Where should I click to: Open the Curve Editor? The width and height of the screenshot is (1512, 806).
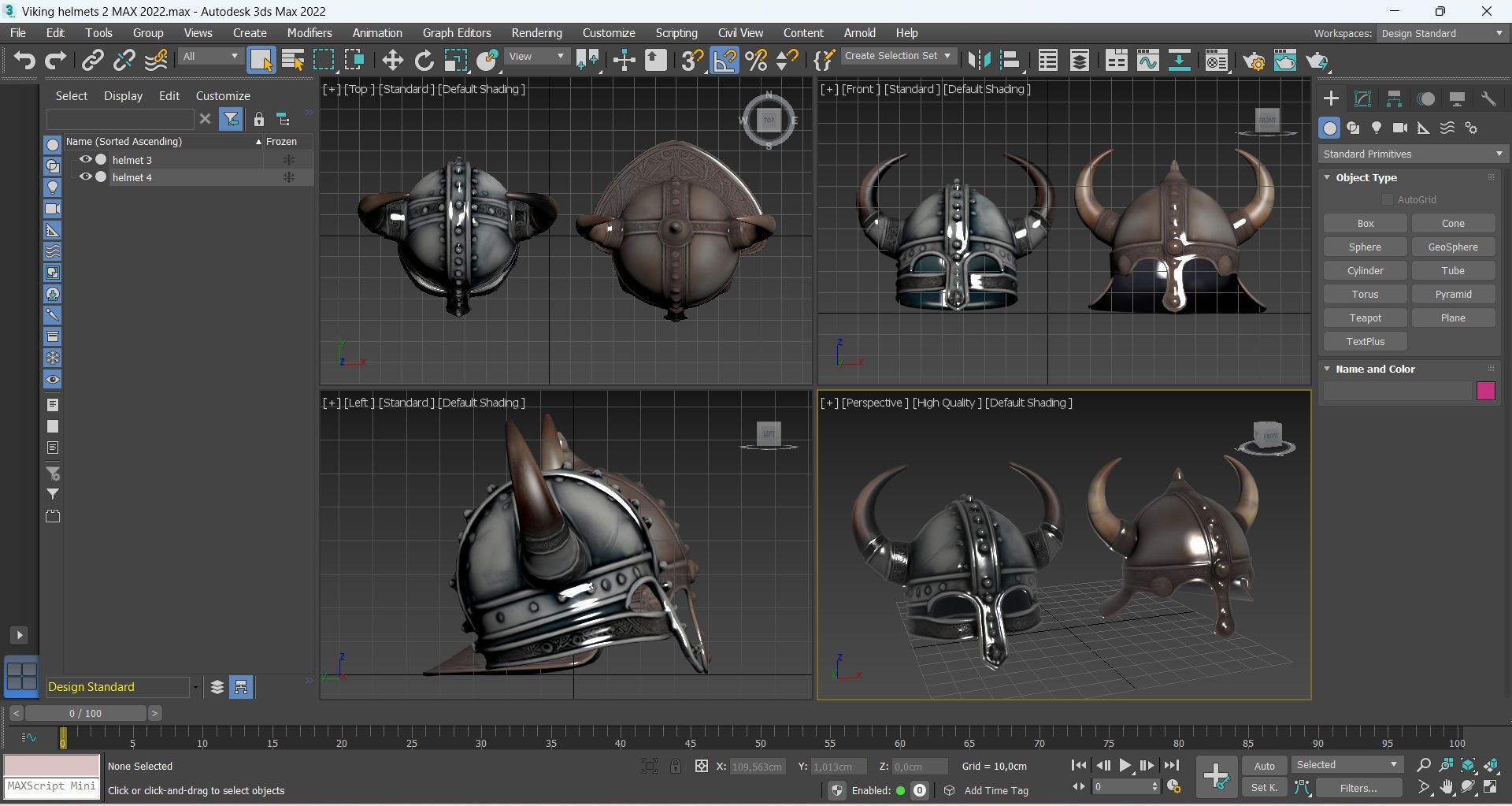point(1147,60)
